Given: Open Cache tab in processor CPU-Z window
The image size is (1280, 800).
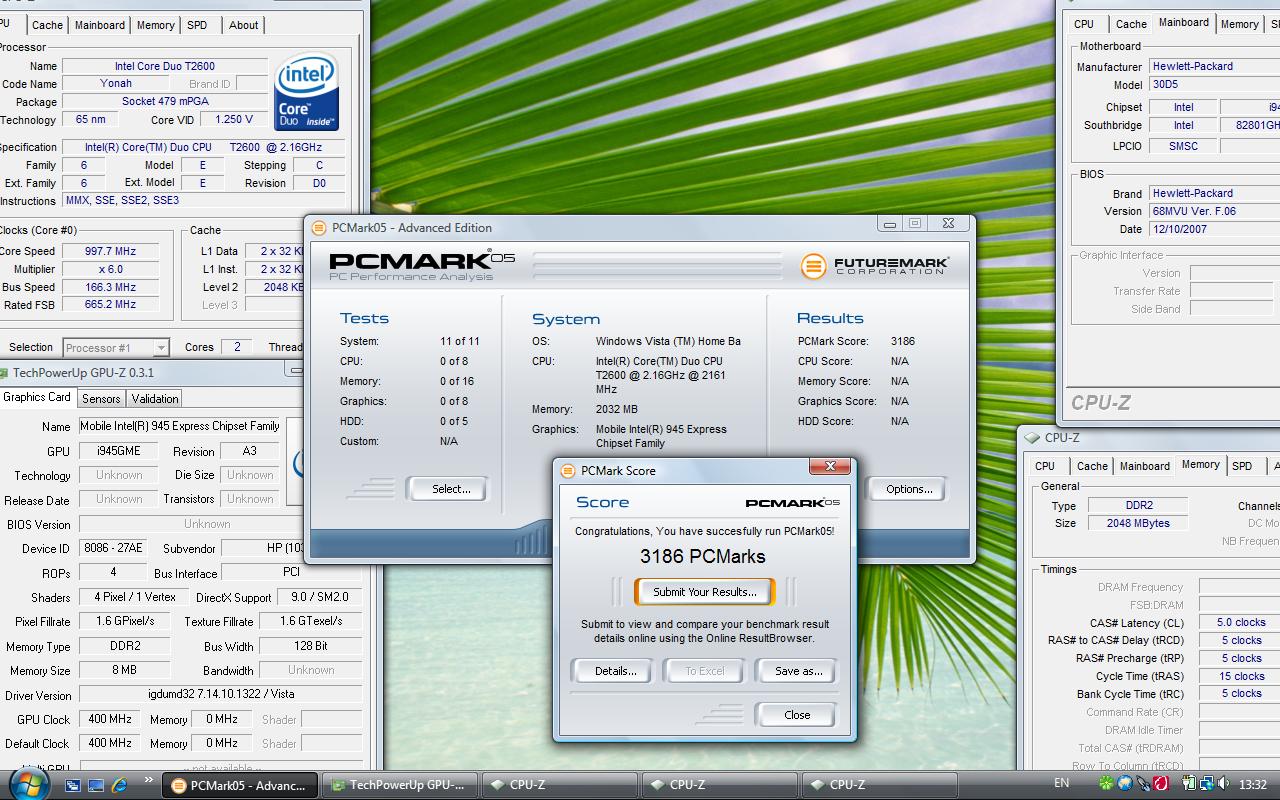Looking at the screenshot, I should pos(47,25).
